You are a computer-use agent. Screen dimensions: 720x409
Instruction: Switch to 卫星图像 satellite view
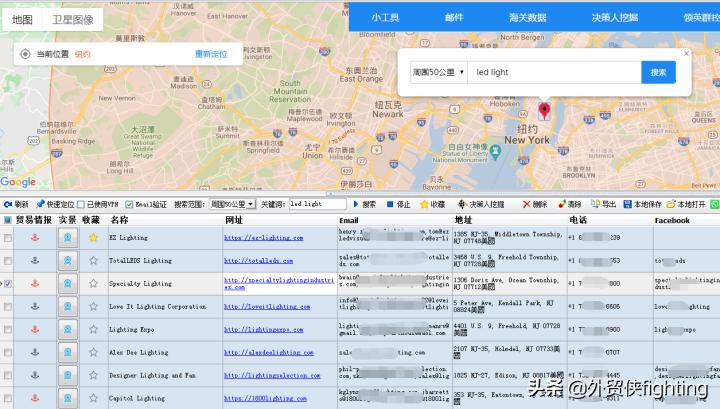(73, 19)
